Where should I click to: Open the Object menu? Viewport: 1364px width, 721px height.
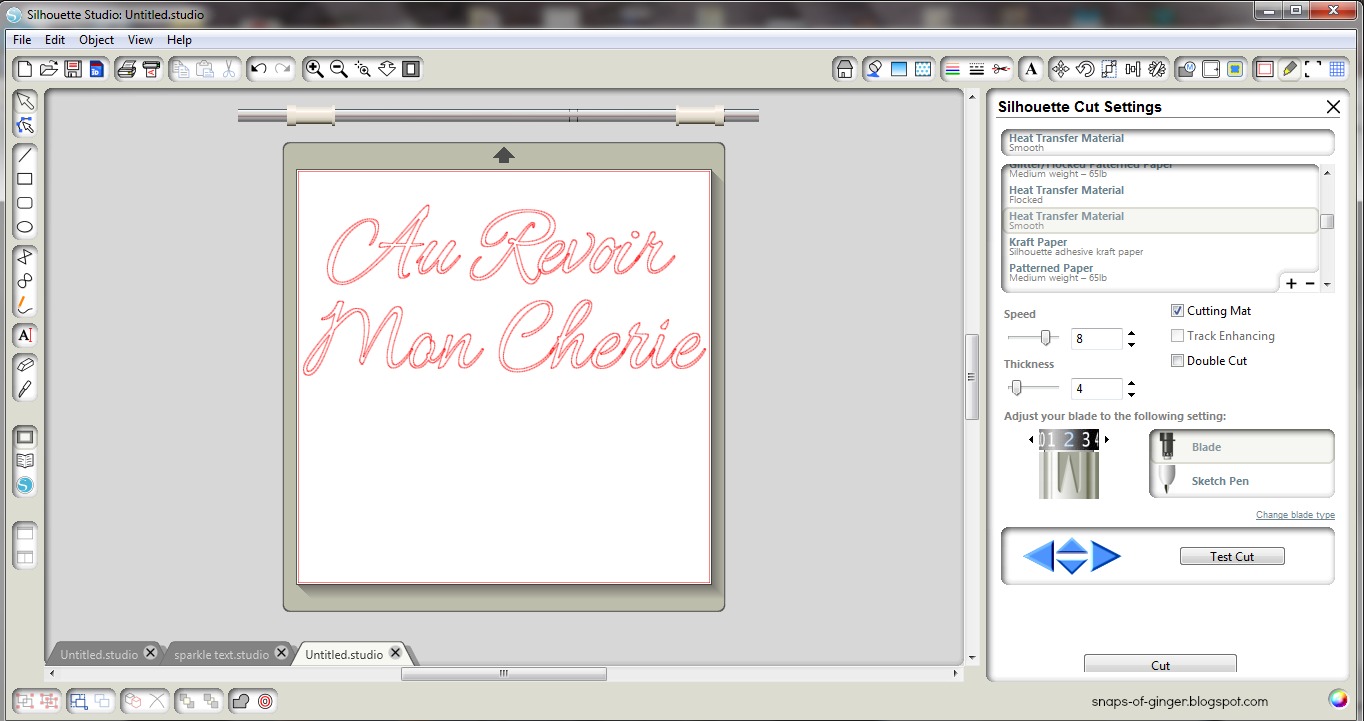click(97, 40)
